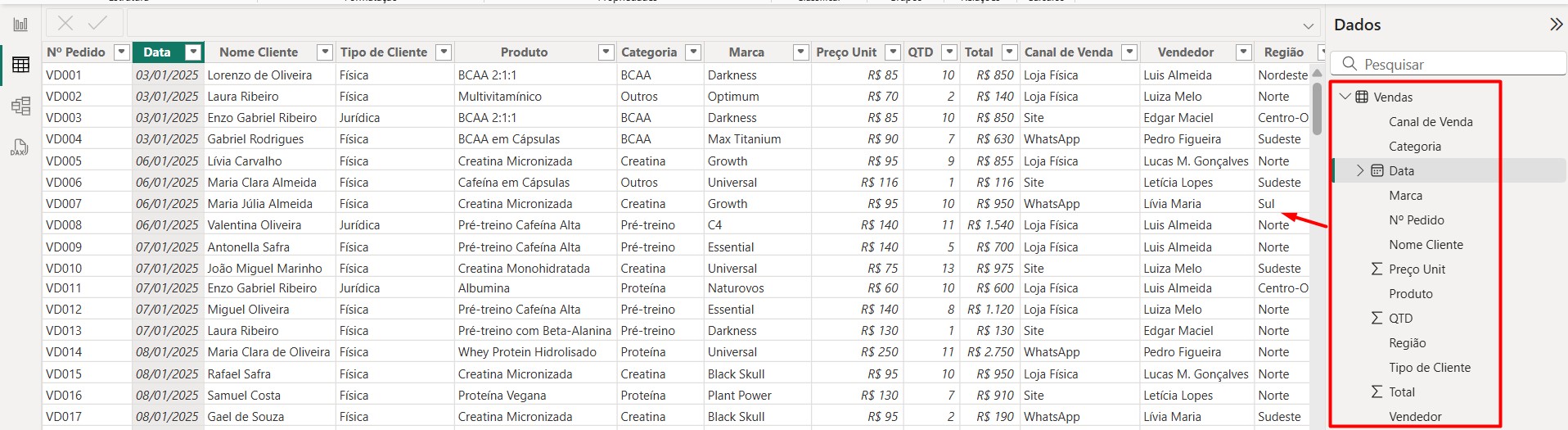Open filter dropdown for Produto column
This screenshot has width=1568, height=430.
[606, 52]
